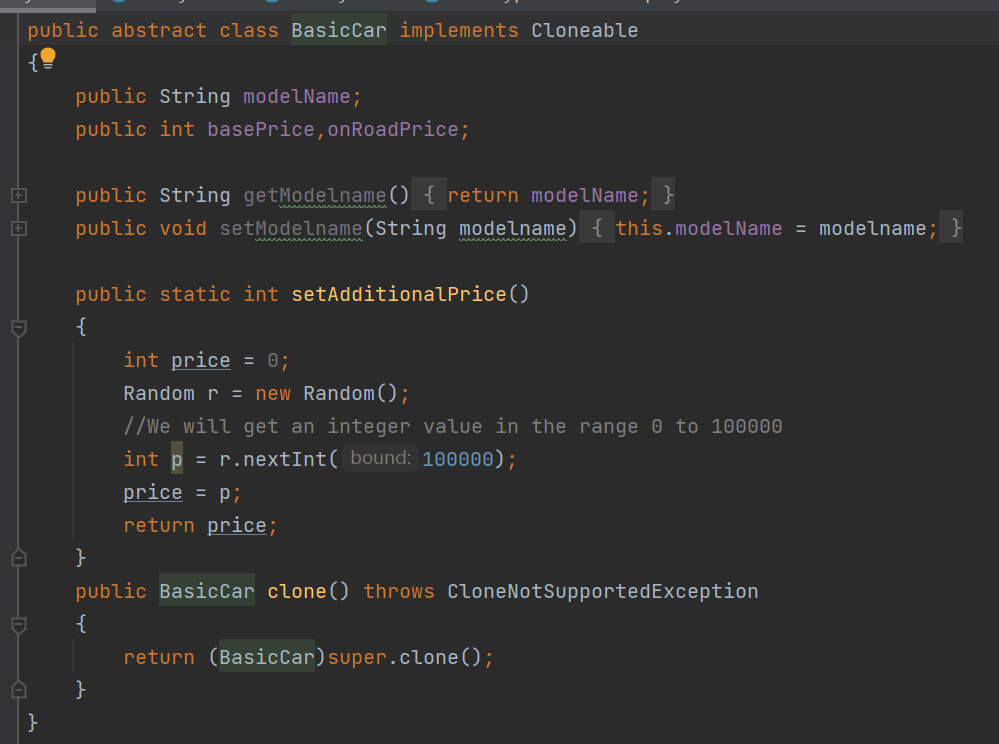Click fold end marker of setAdditionalPrice method
This screenshot has width=999, height=744.
point(18,558)
